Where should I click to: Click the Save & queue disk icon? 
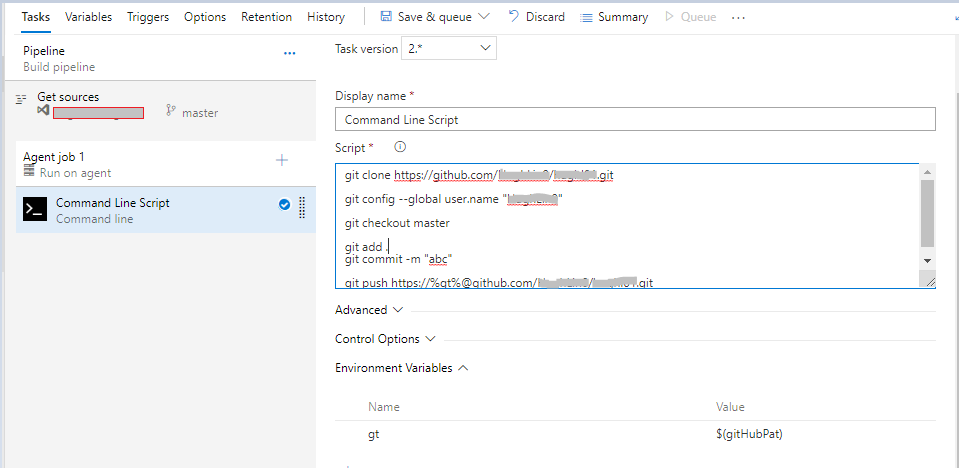(x=385, y=17)
